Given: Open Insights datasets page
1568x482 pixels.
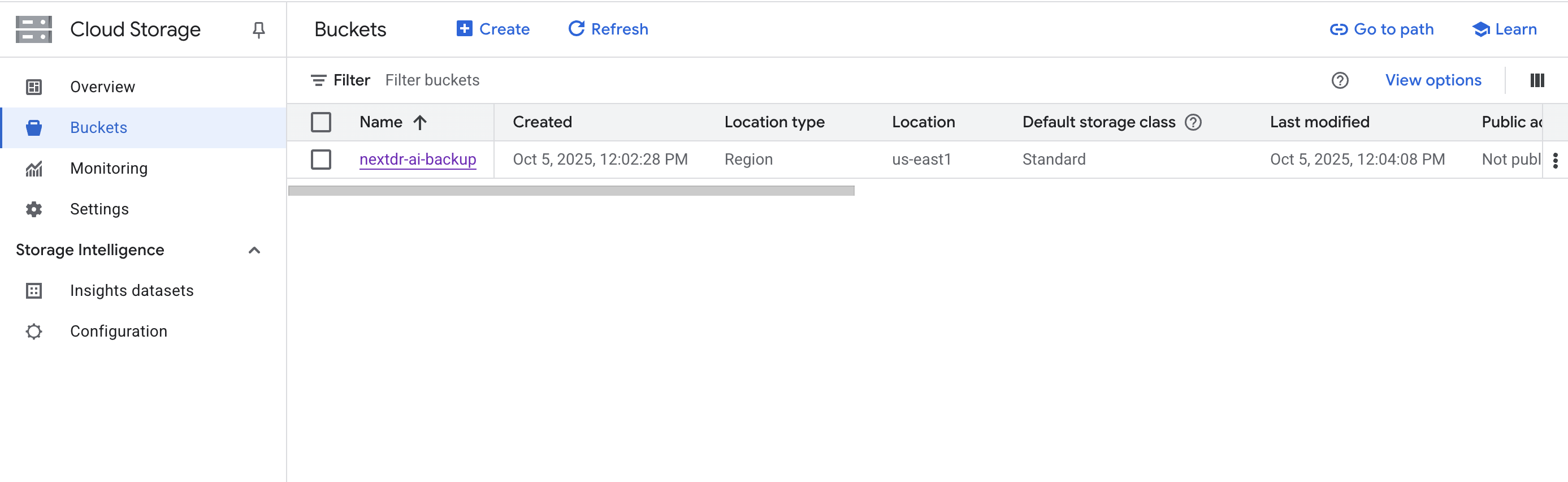Looking at the screenshot, I should coord(132,291).
